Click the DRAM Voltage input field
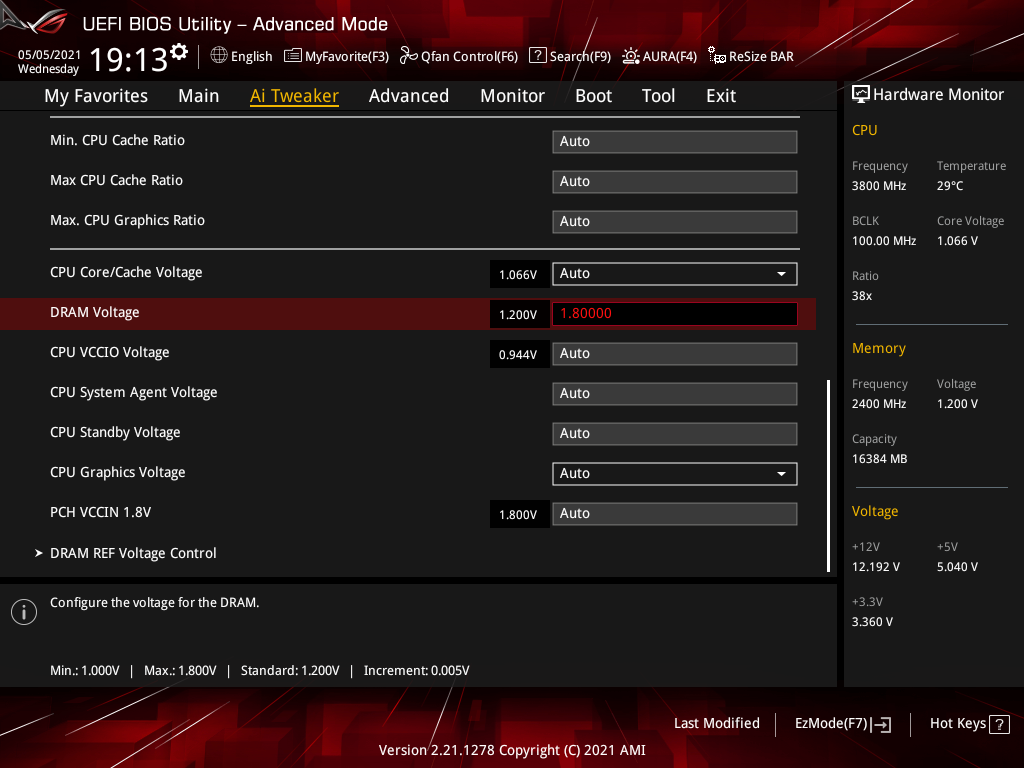This screenshot has height=768, width=1024. click(674, 313)
